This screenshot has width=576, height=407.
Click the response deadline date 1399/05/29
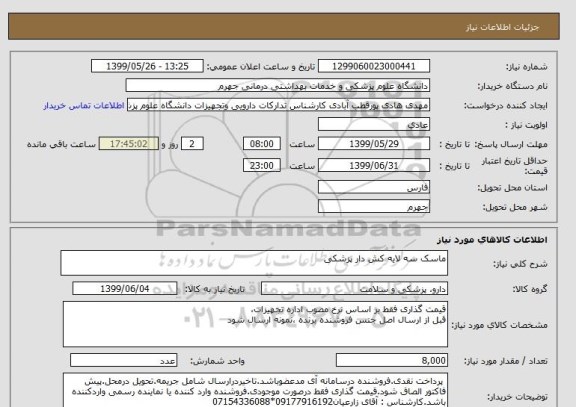tap(374, 144)
